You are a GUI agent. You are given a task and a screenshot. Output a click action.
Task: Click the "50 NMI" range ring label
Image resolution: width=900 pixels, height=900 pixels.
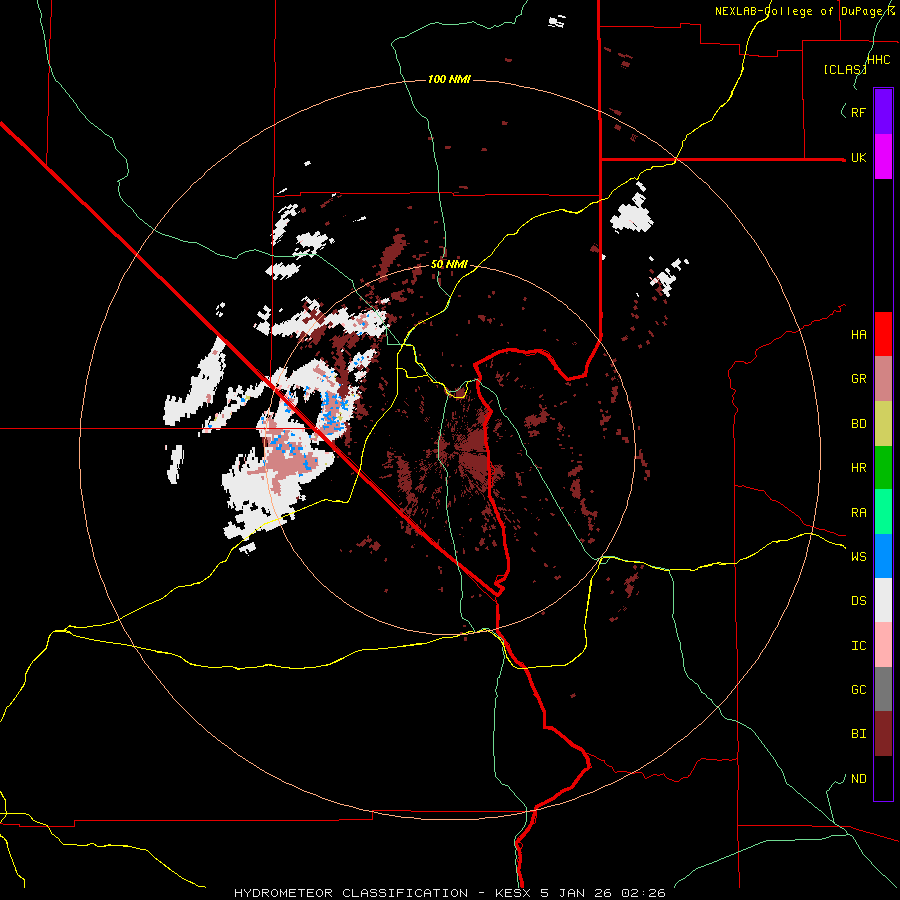(449, 264)
